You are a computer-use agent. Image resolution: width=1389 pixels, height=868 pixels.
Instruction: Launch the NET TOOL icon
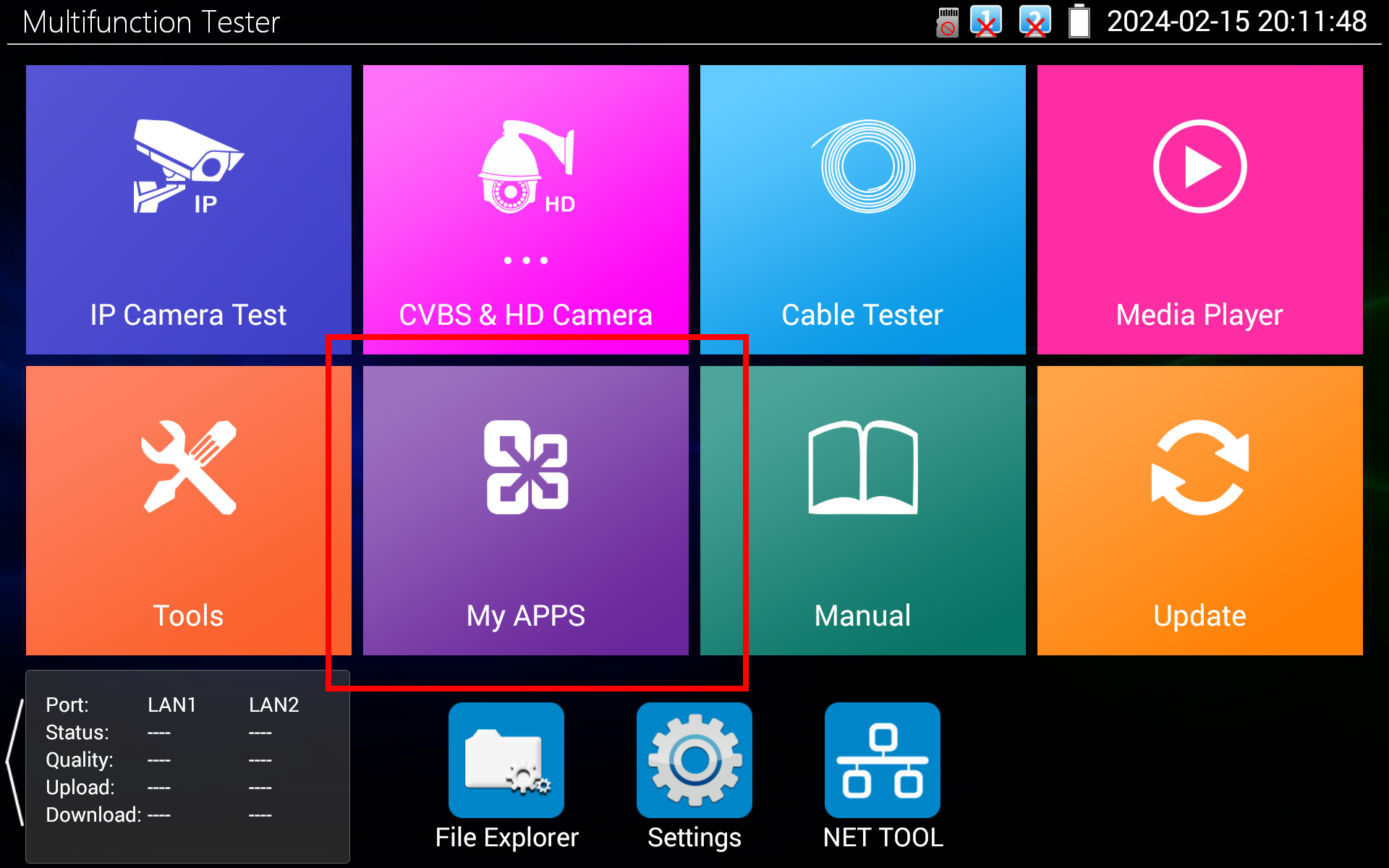point(883,759)
